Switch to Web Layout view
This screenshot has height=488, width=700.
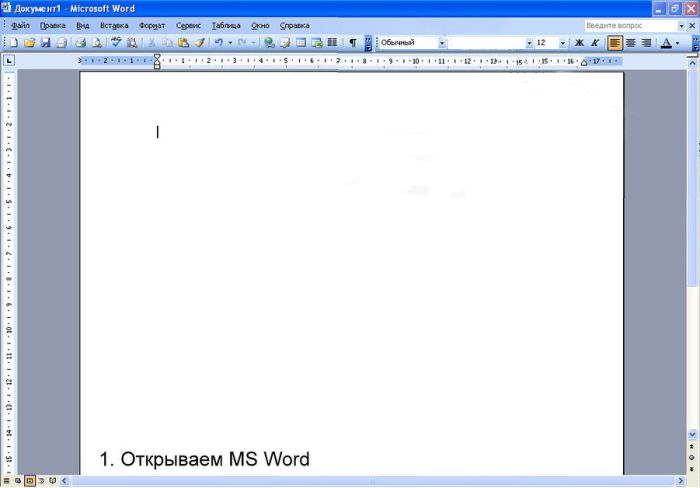point(18,481)
